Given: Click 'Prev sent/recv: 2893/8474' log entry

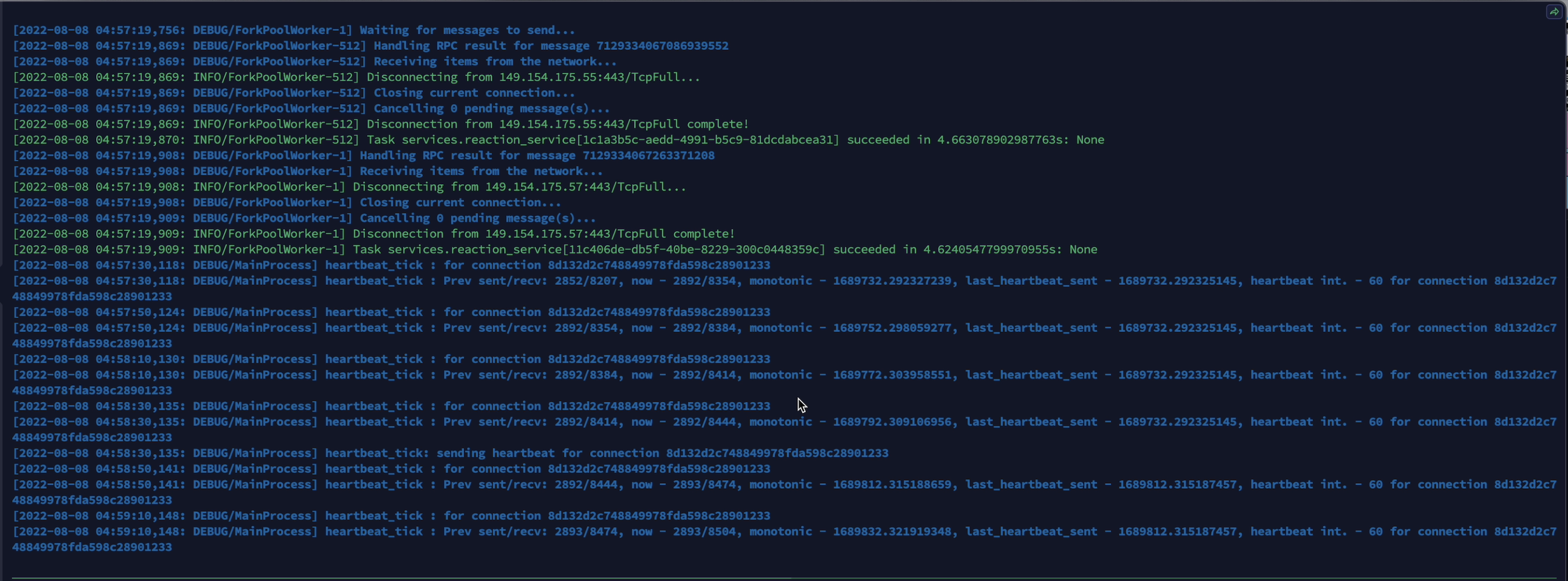Looking at the screenshot, I should (x=530, y=532).
